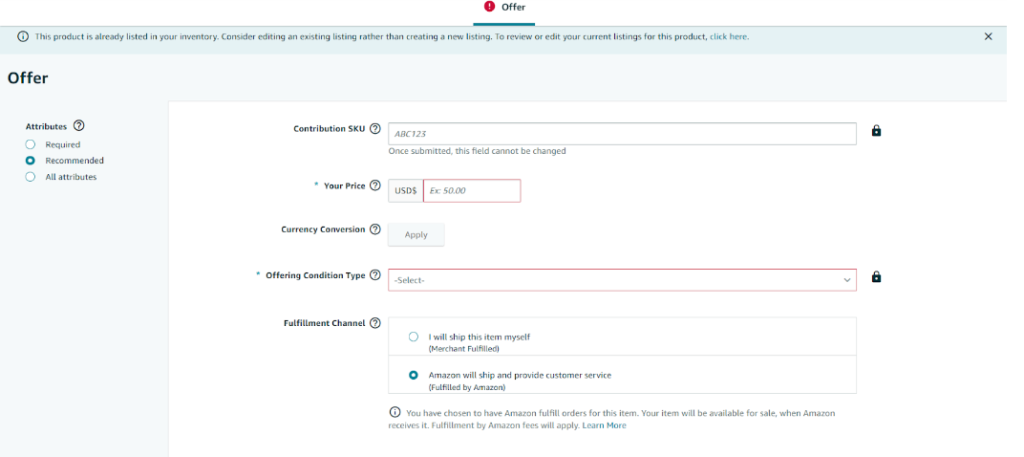1024x457 pixels.
Task: Choose I will ship this item myself
Action: coord(413,337)
